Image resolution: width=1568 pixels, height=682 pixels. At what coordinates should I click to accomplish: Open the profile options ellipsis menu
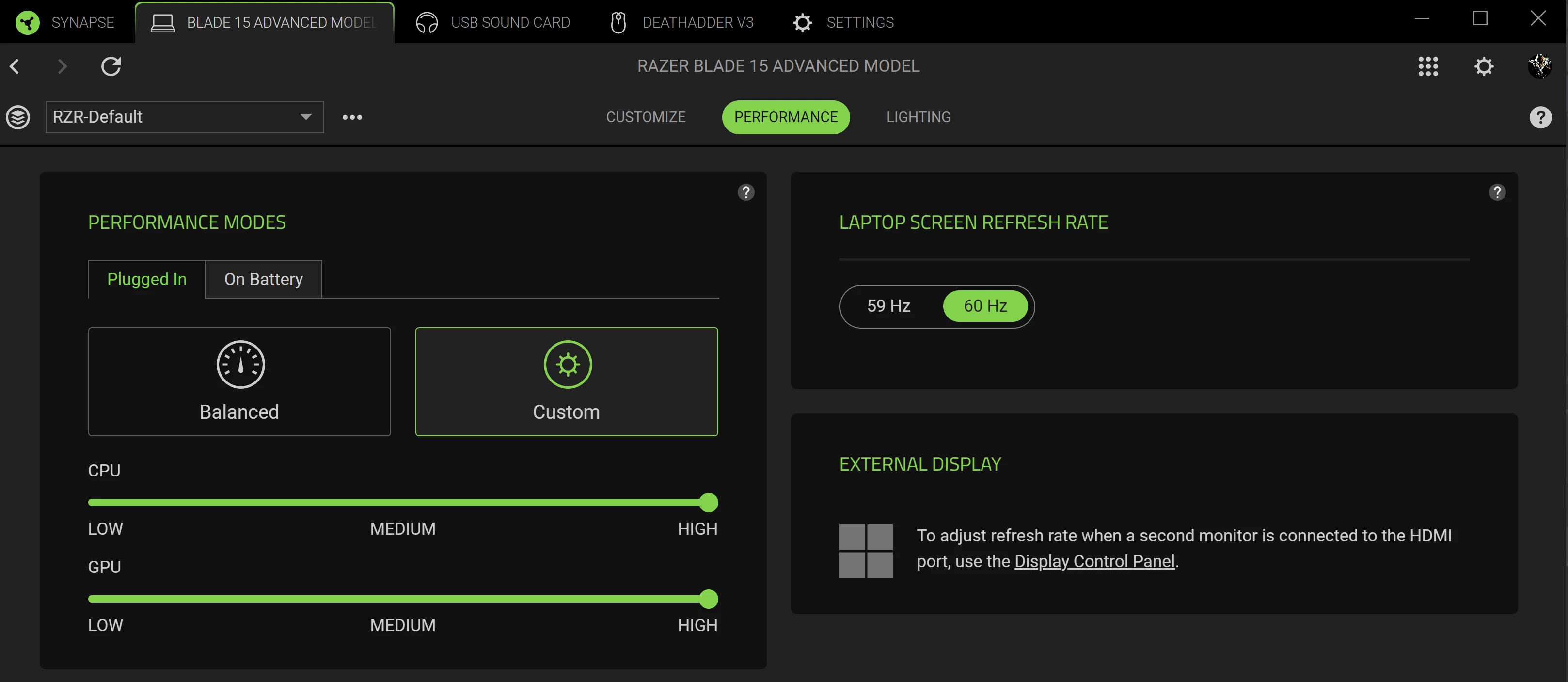(352, 117)
